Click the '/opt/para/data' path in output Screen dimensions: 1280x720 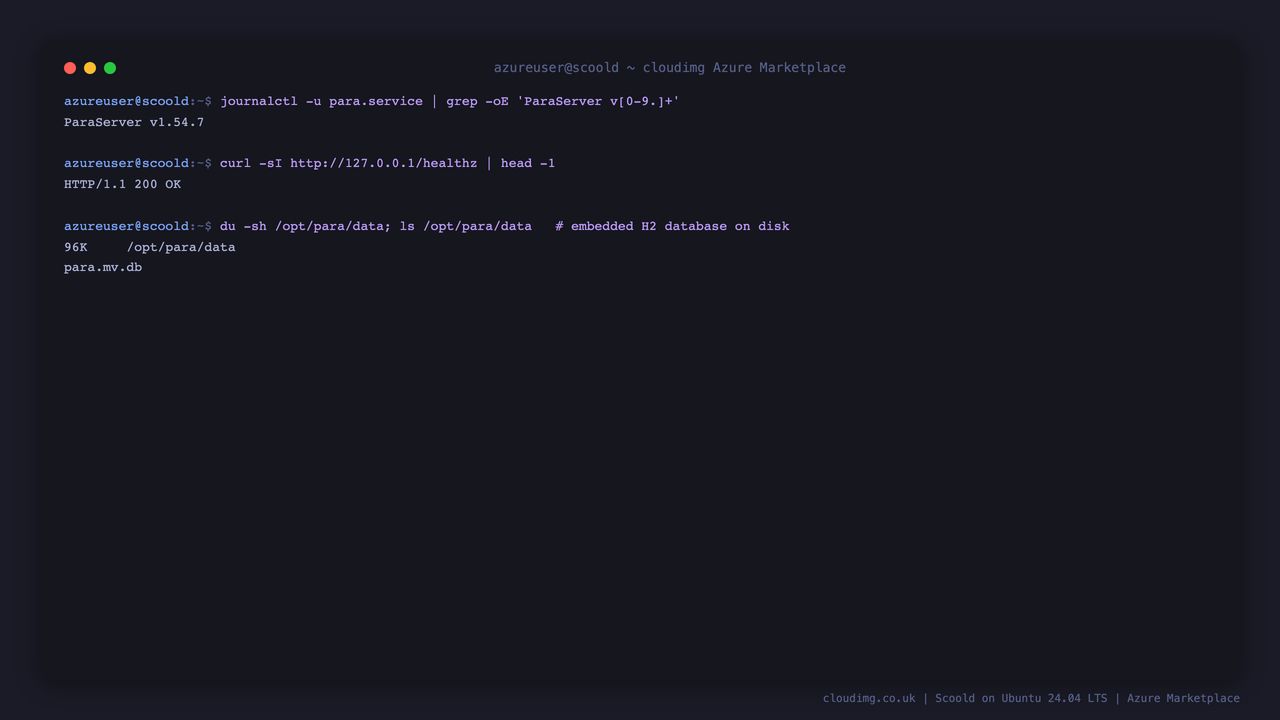(181, 248)
